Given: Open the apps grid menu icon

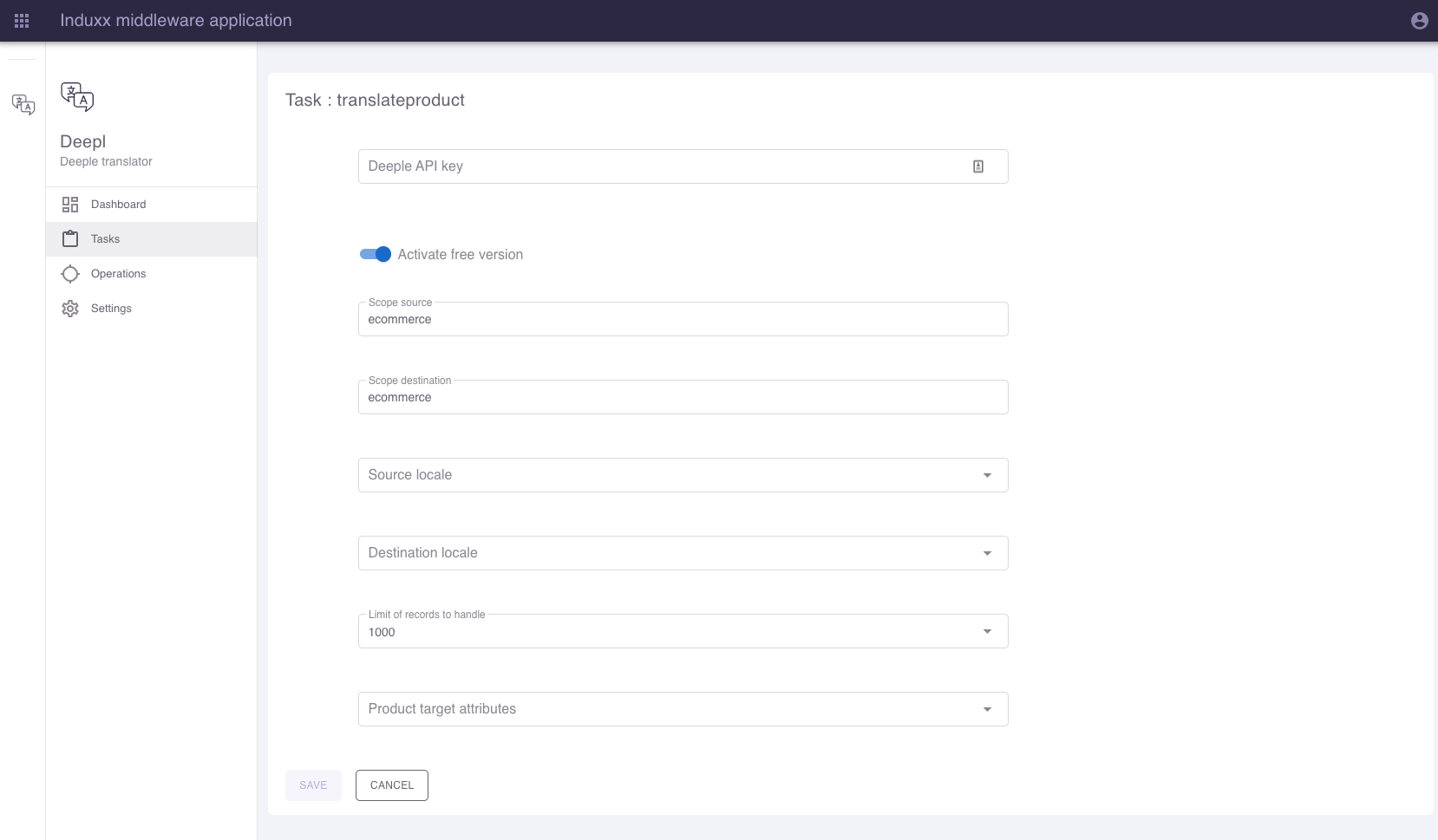Looking at the screenshot, I should pos(22,21).
